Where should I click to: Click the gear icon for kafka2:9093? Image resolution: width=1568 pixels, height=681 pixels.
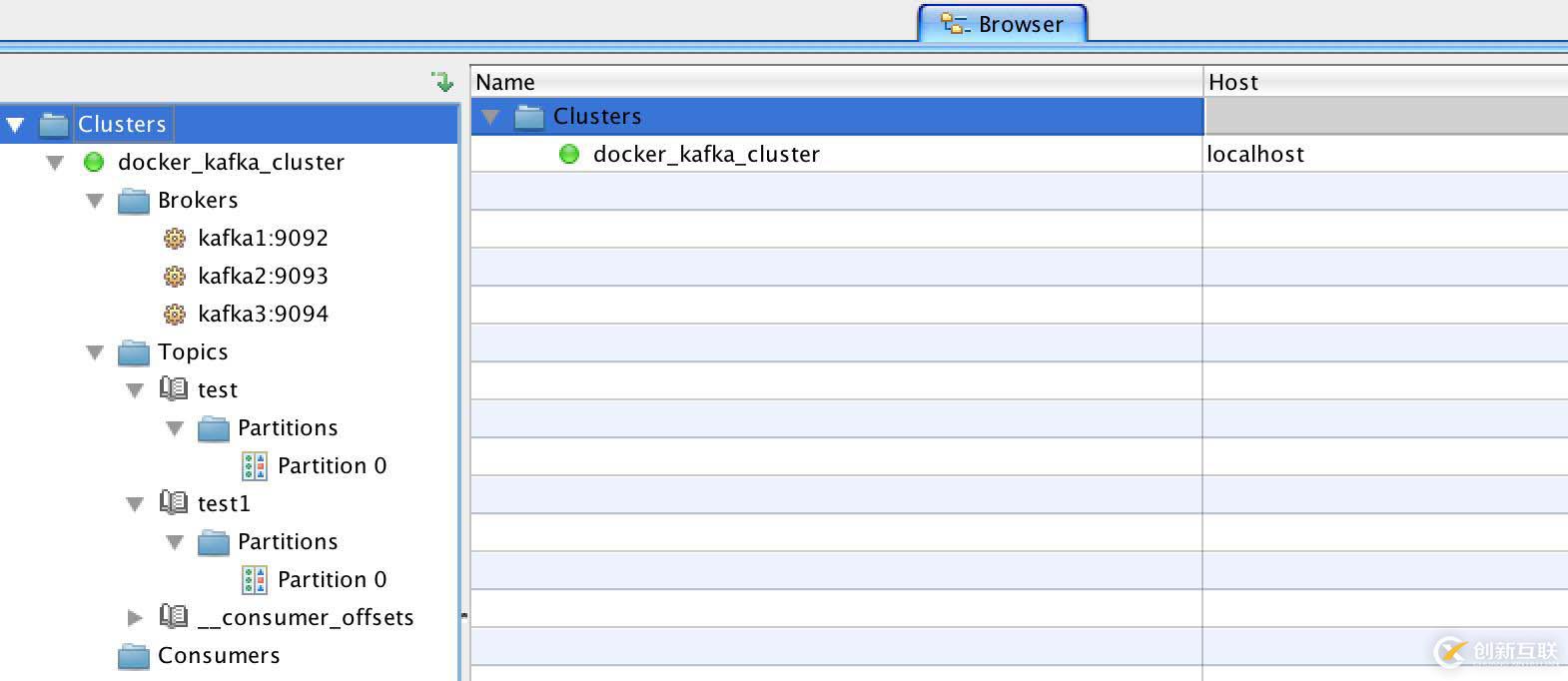click(175, 277)
